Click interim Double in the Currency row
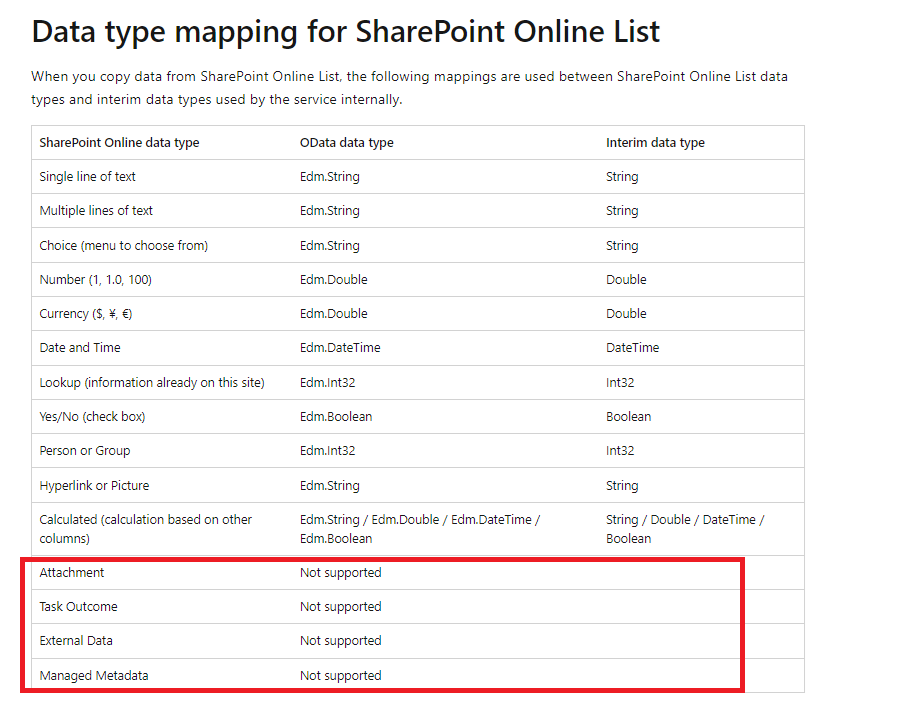 point(626,313)
